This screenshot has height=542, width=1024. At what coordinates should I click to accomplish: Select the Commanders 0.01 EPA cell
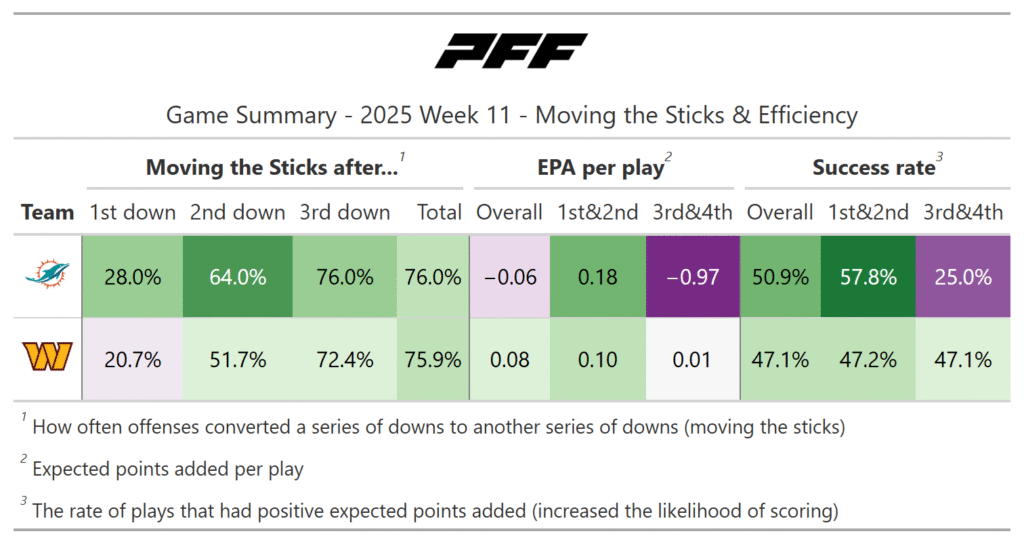692,359
